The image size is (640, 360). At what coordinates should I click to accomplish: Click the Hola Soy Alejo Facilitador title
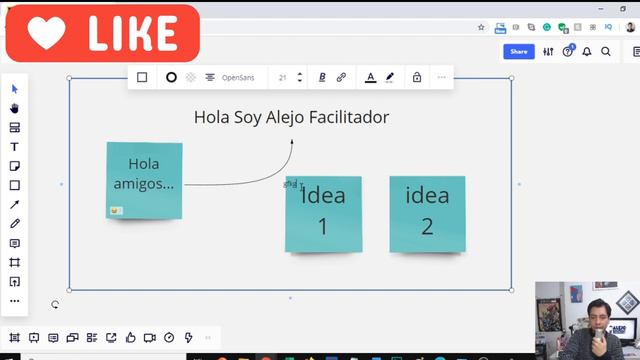[x=291, y=117]
